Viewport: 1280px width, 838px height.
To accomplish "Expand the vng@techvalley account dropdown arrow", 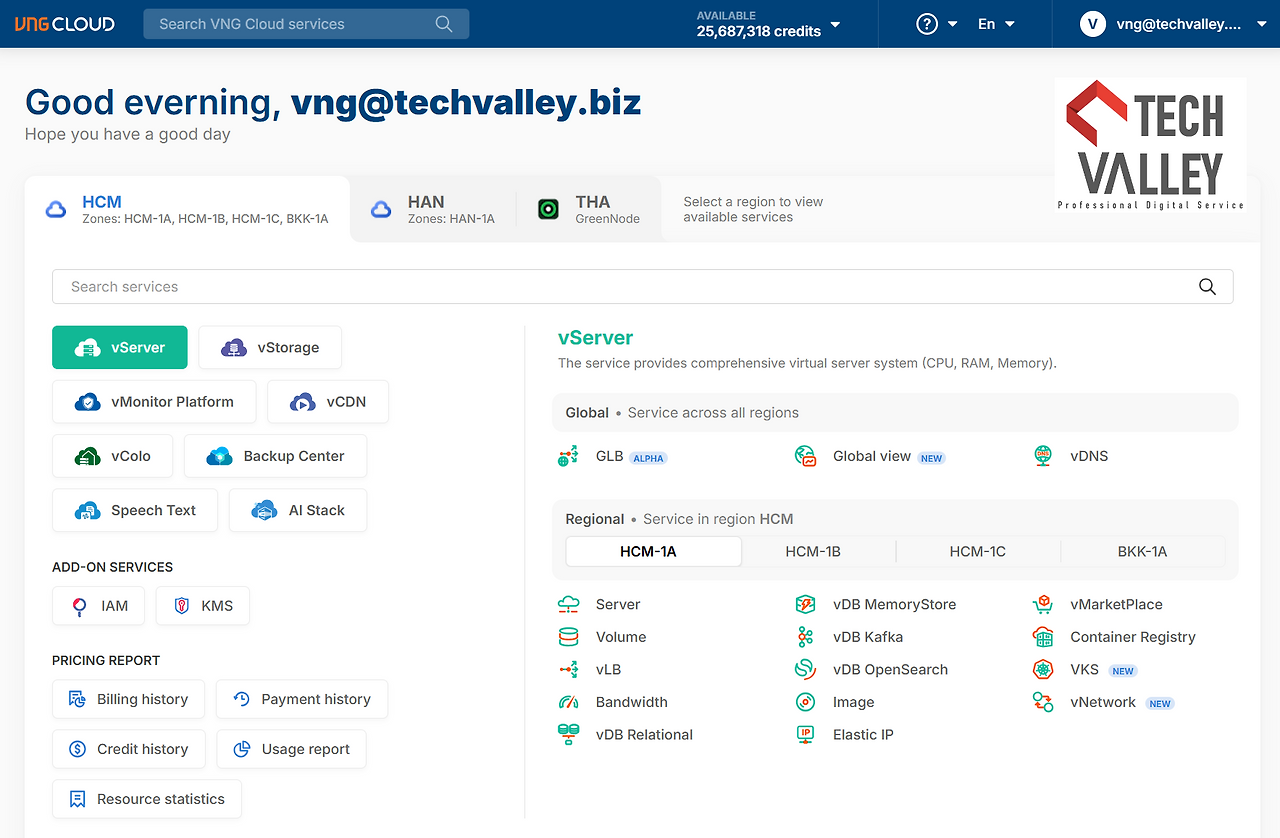I will [x=1261, y=24].
